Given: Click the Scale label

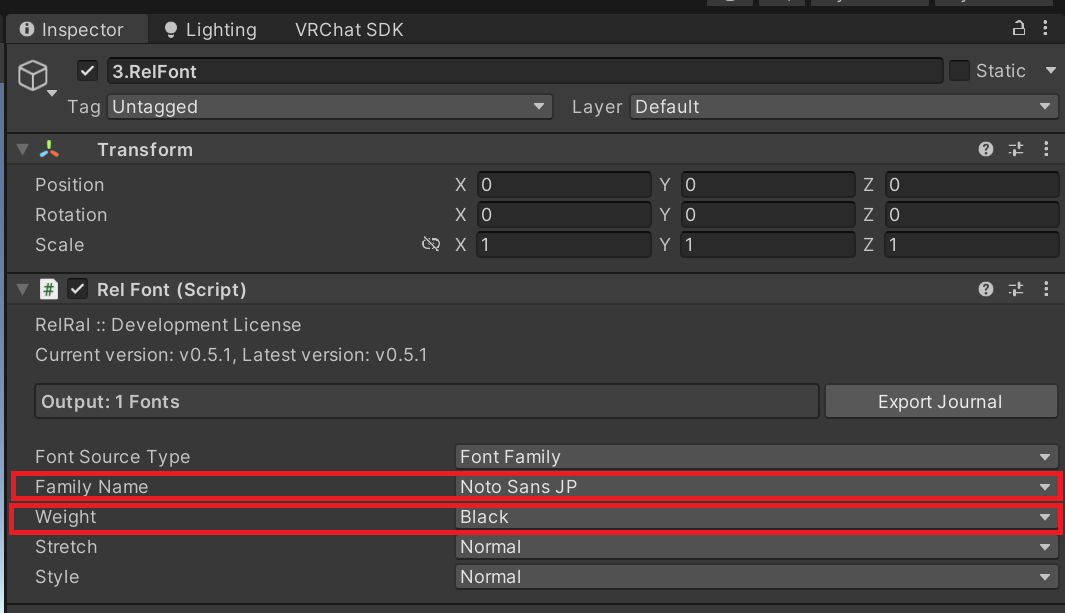Looking at the screenshot, I should point(60,244).
